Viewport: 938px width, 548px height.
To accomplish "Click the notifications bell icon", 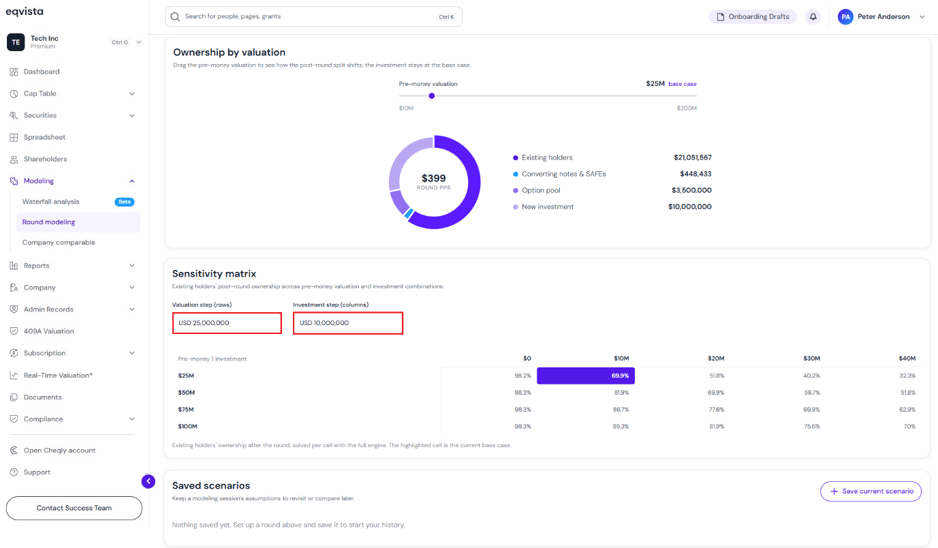I will point(813,17).
